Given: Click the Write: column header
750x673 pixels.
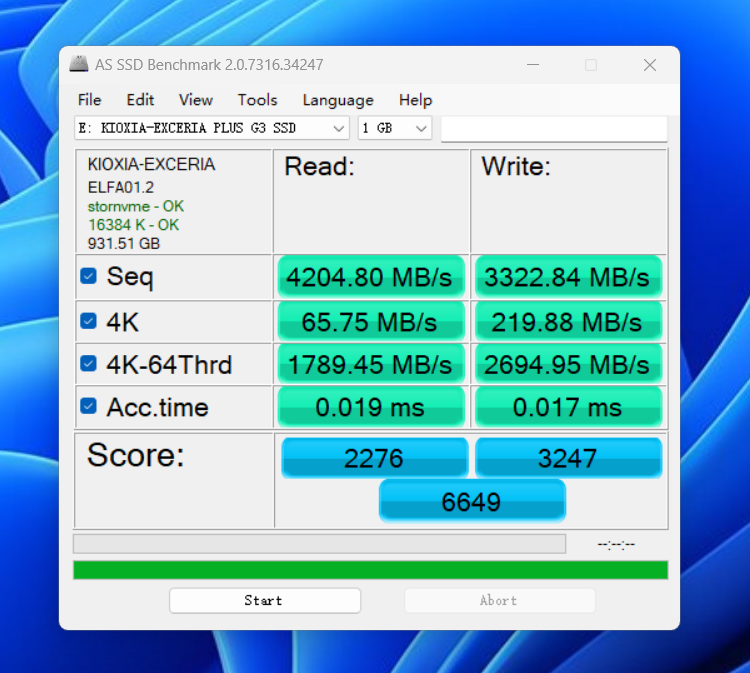Looking at the screenshot, I should tap(516, 166).
